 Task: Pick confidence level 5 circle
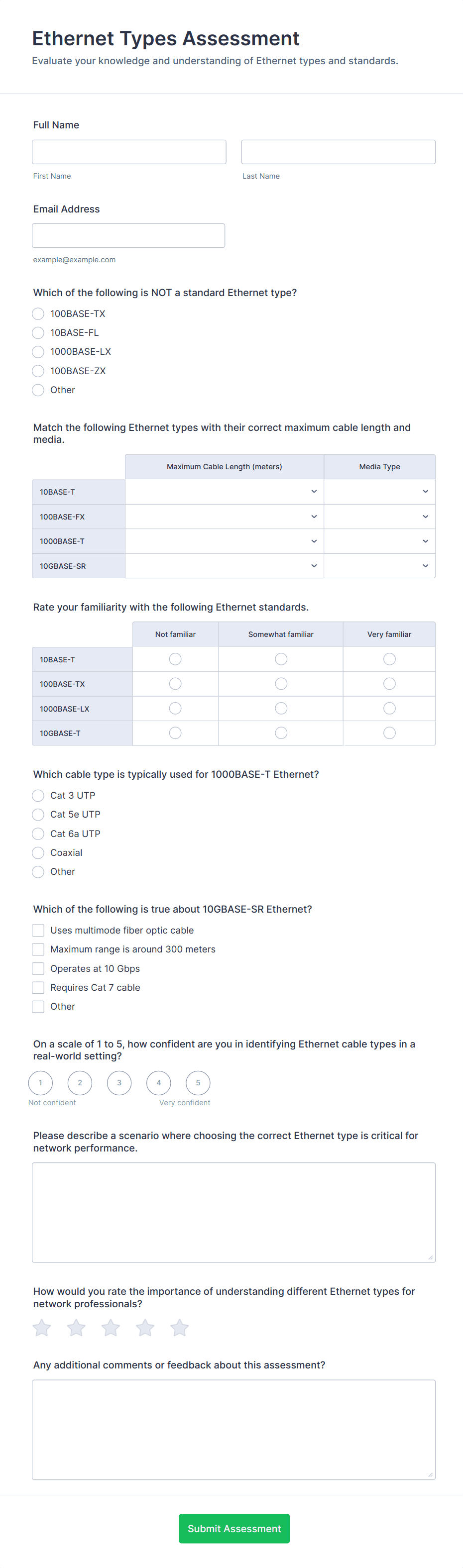coord(198,1083)
